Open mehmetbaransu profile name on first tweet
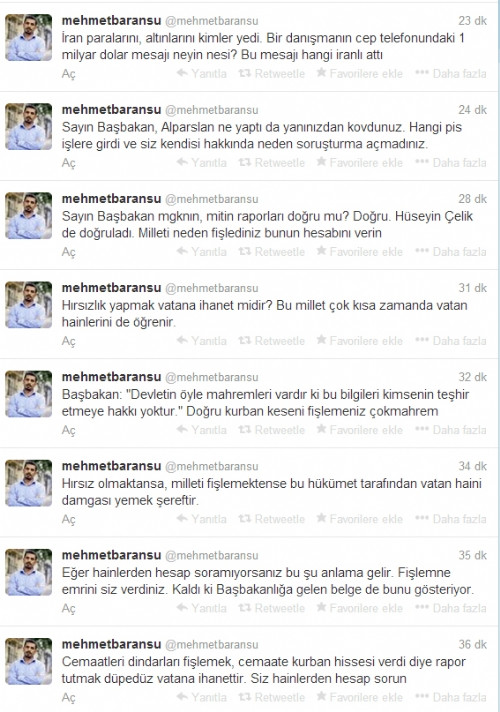The height and width of the screenshot is (712, 500). [x=111, y=21]
